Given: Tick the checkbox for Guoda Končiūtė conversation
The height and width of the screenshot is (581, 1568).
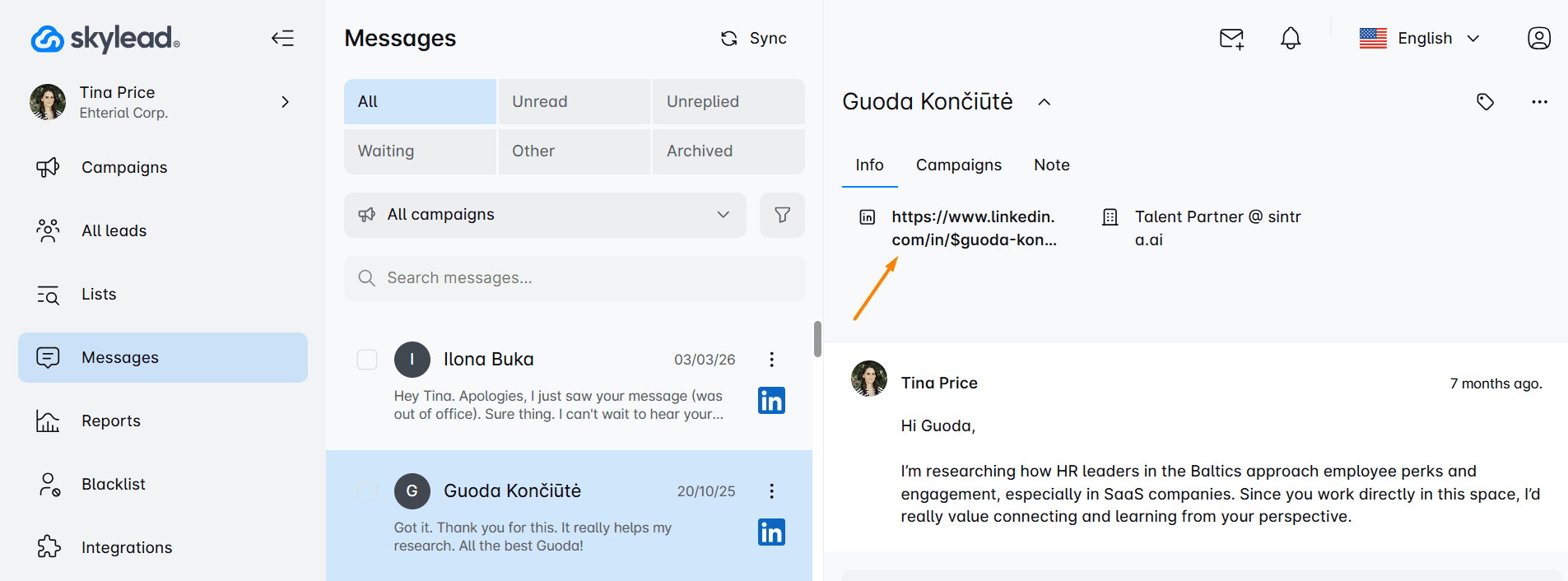Looking at the screenshot, I should tap(367, 492).
